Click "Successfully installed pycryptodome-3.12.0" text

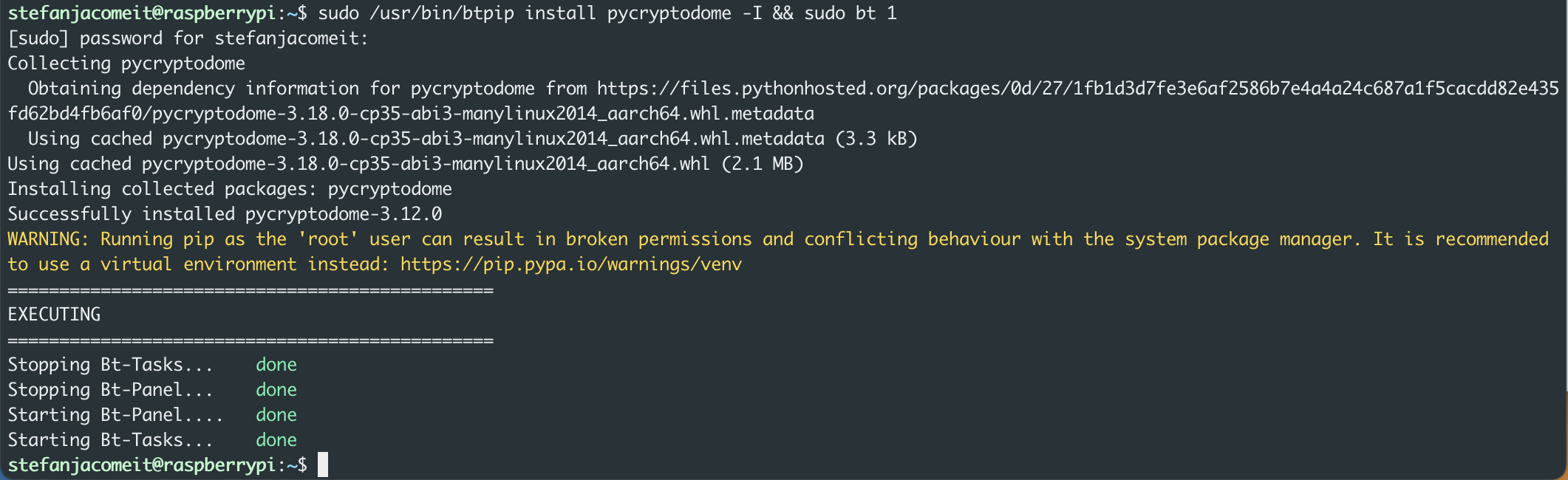point(225,214)
